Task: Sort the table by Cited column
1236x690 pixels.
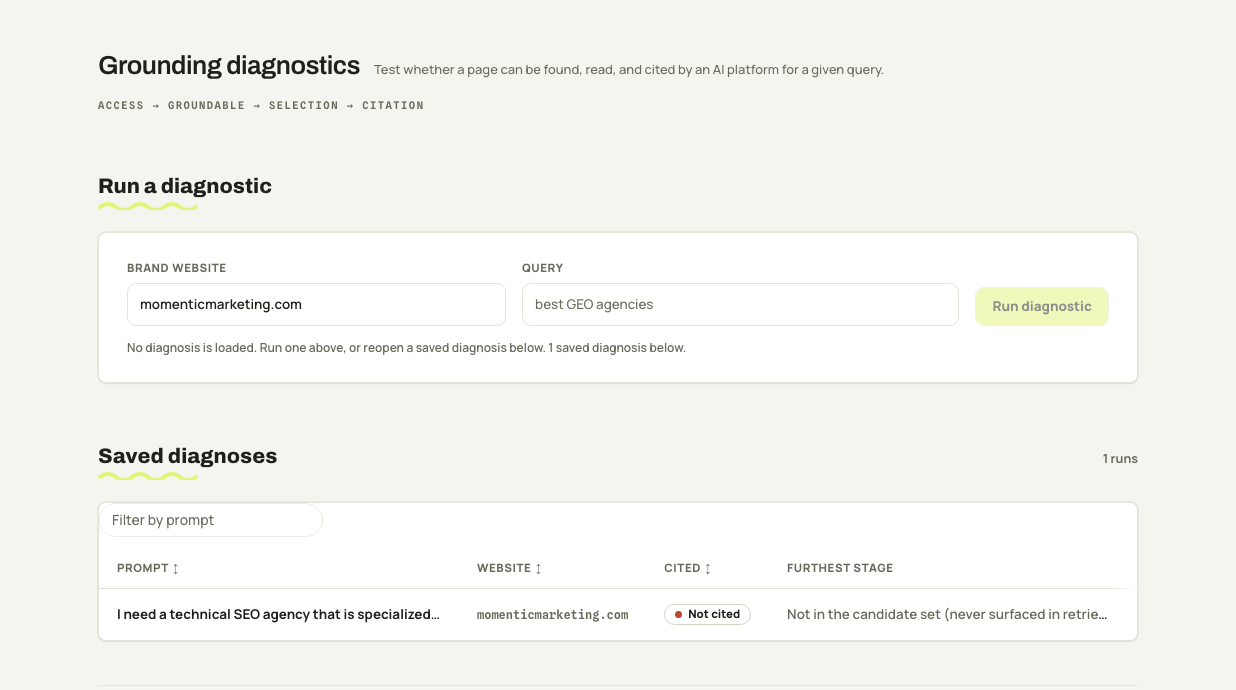Action: [x=688, y=568]
